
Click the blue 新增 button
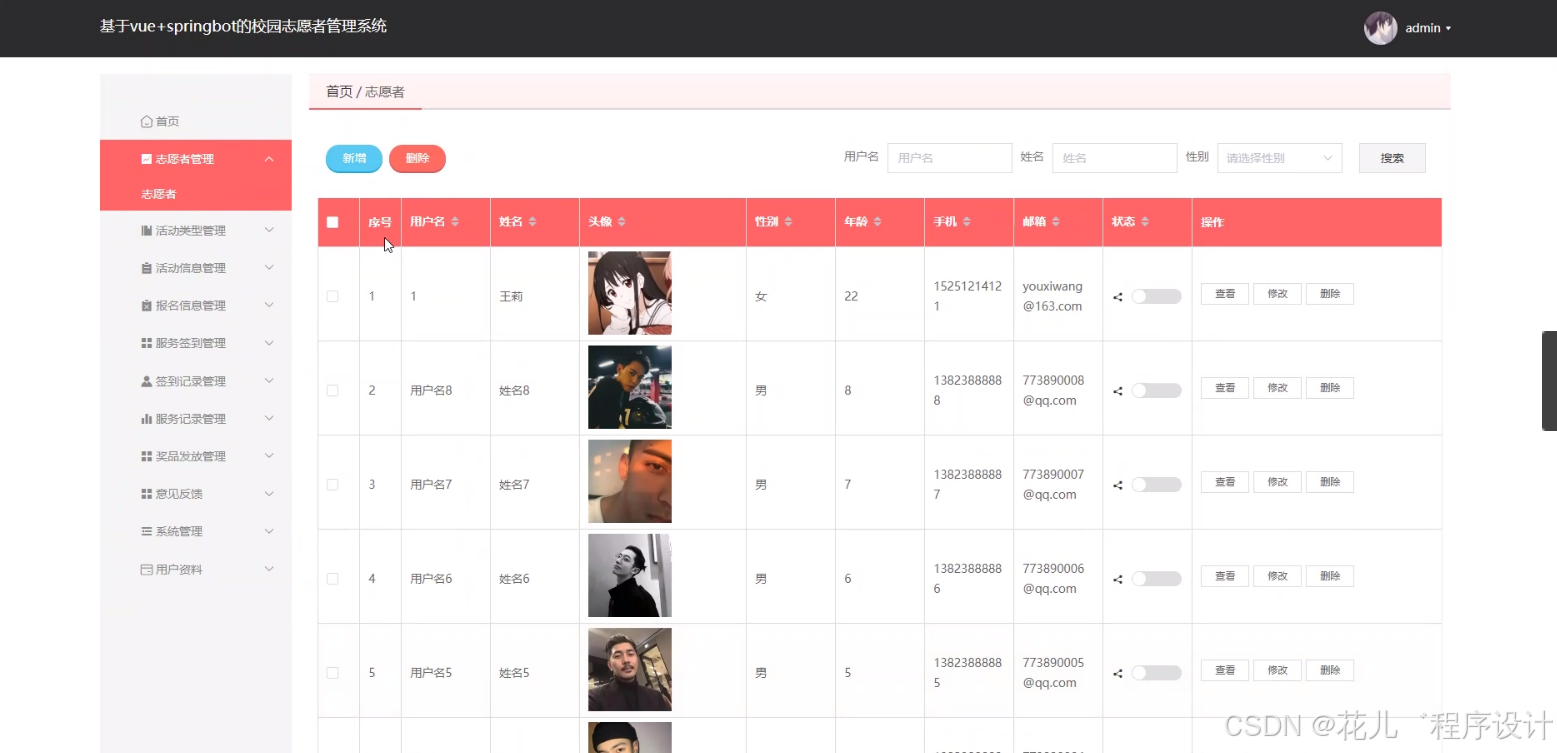click(x=354, y=158)
